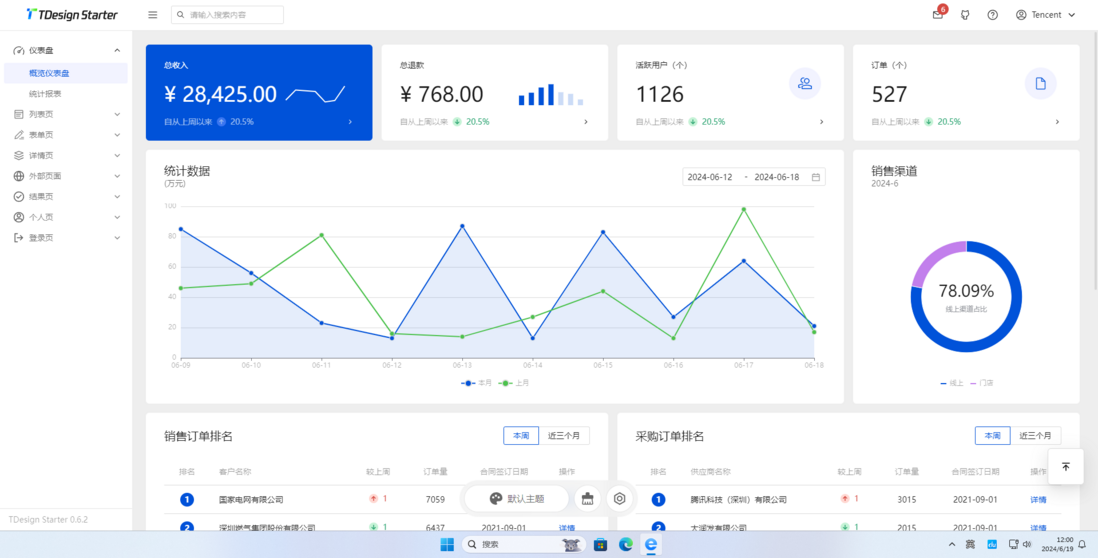Viewport: 1098px width, 558px height.
Task: Select 近三个月 in 销售订单排名
Action: coord(564,435)
